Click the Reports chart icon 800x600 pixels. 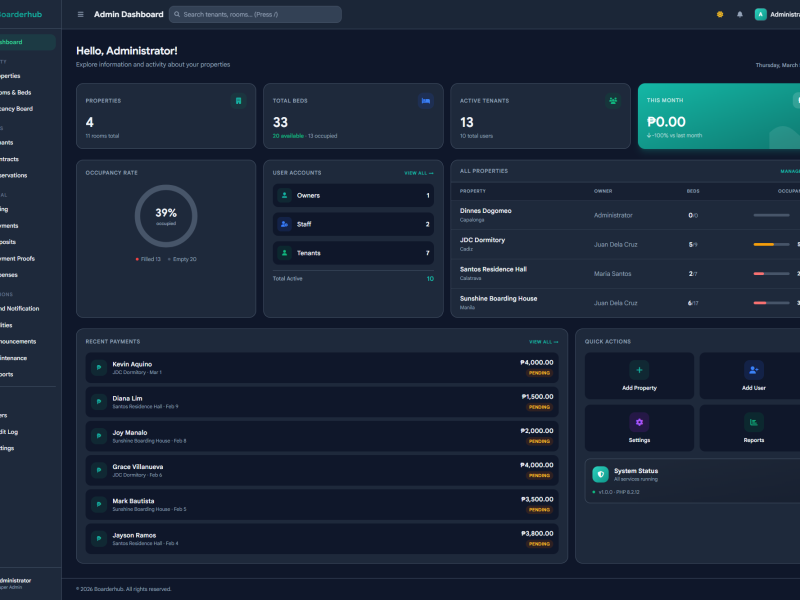click(754, 422)
